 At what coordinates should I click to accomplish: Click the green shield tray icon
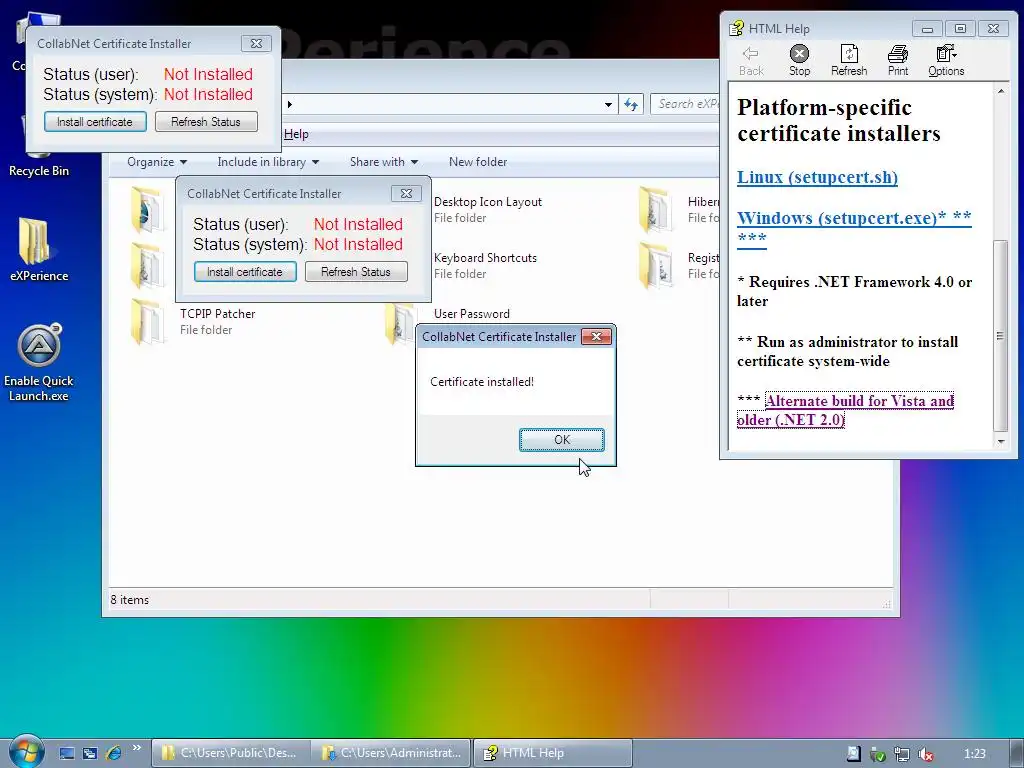pos(878,754)
